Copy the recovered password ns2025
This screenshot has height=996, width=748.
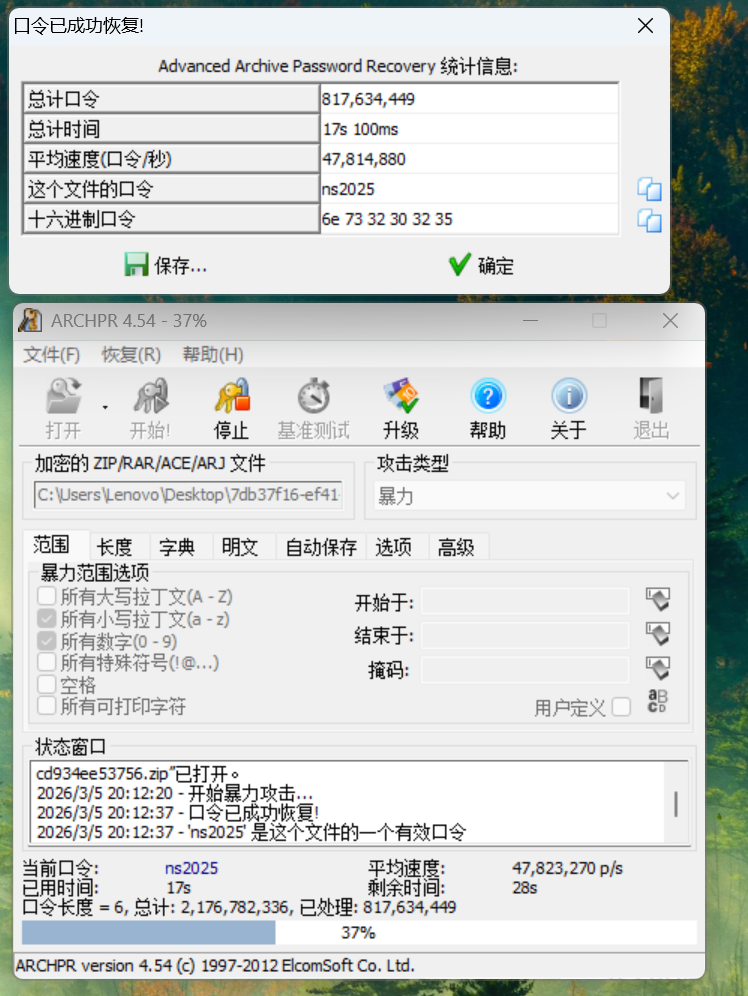coord(649,189)
